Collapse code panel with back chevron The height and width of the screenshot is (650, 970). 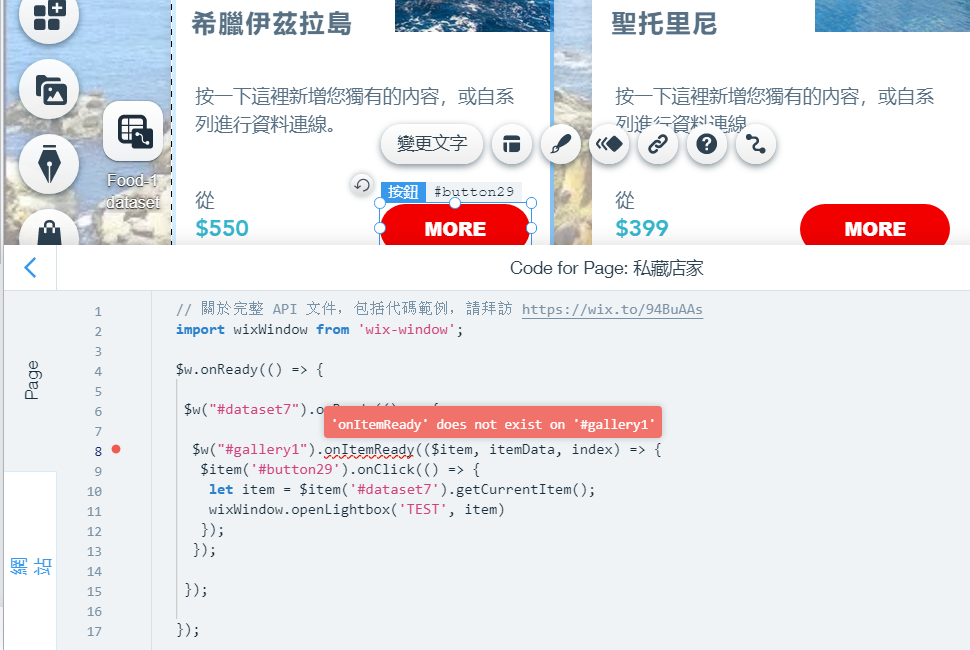point(30,268)
